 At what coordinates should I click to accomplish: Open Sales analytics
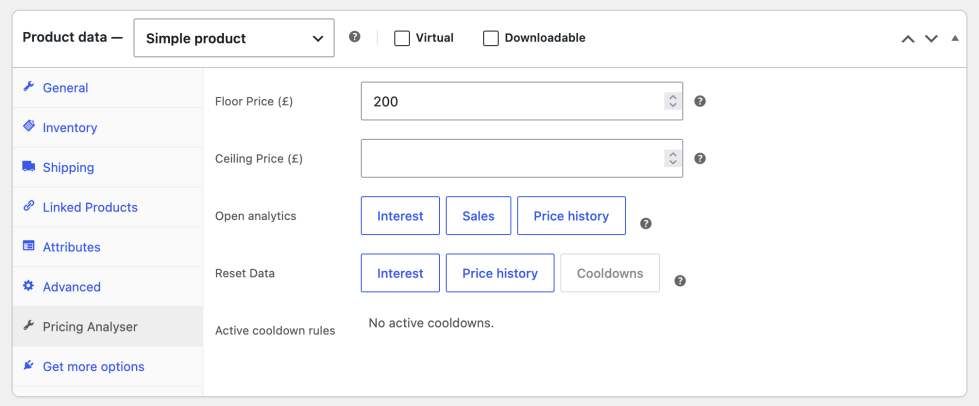[x=478, y=216]
